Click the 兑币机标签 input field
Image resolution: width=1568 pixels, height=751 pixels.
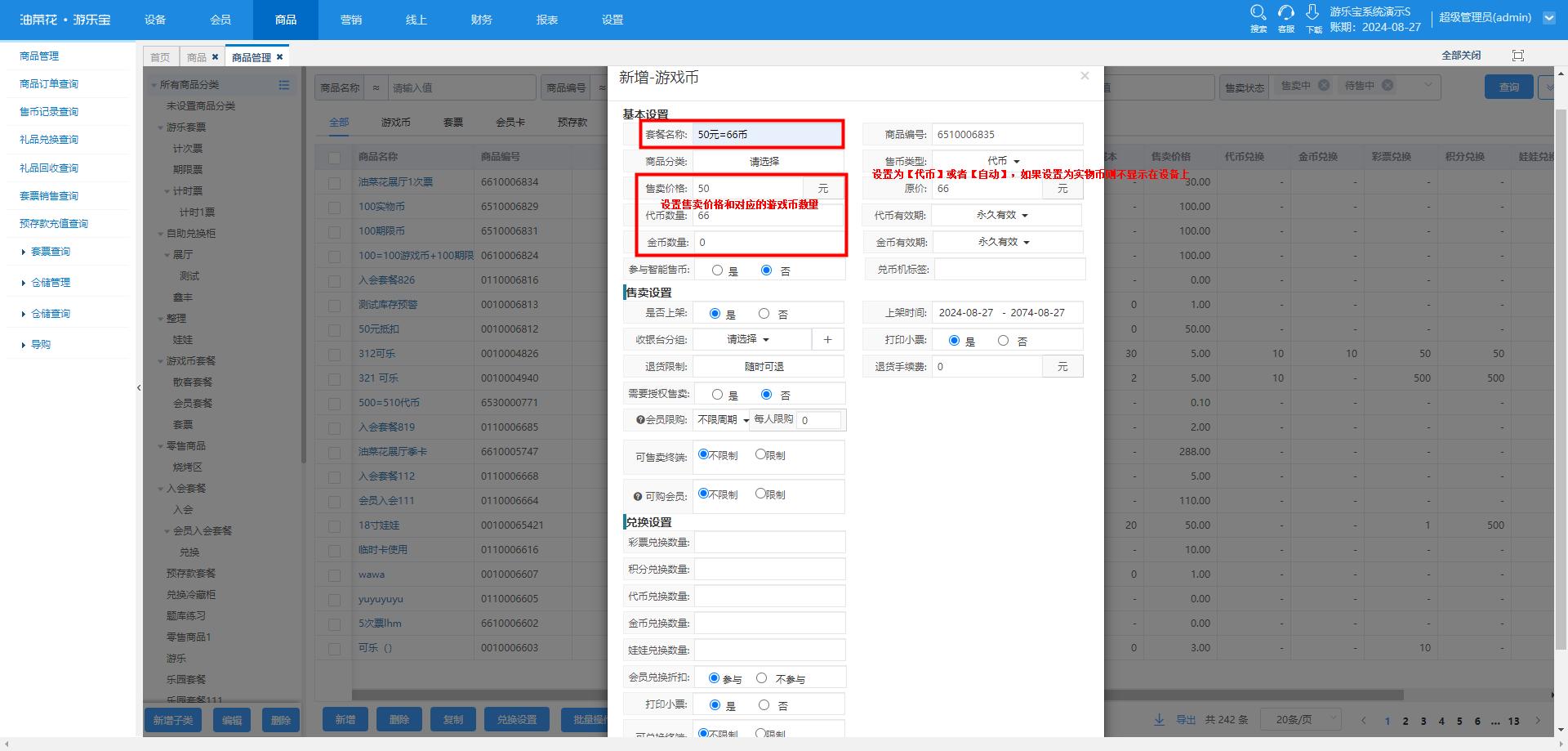(1010, 269)
